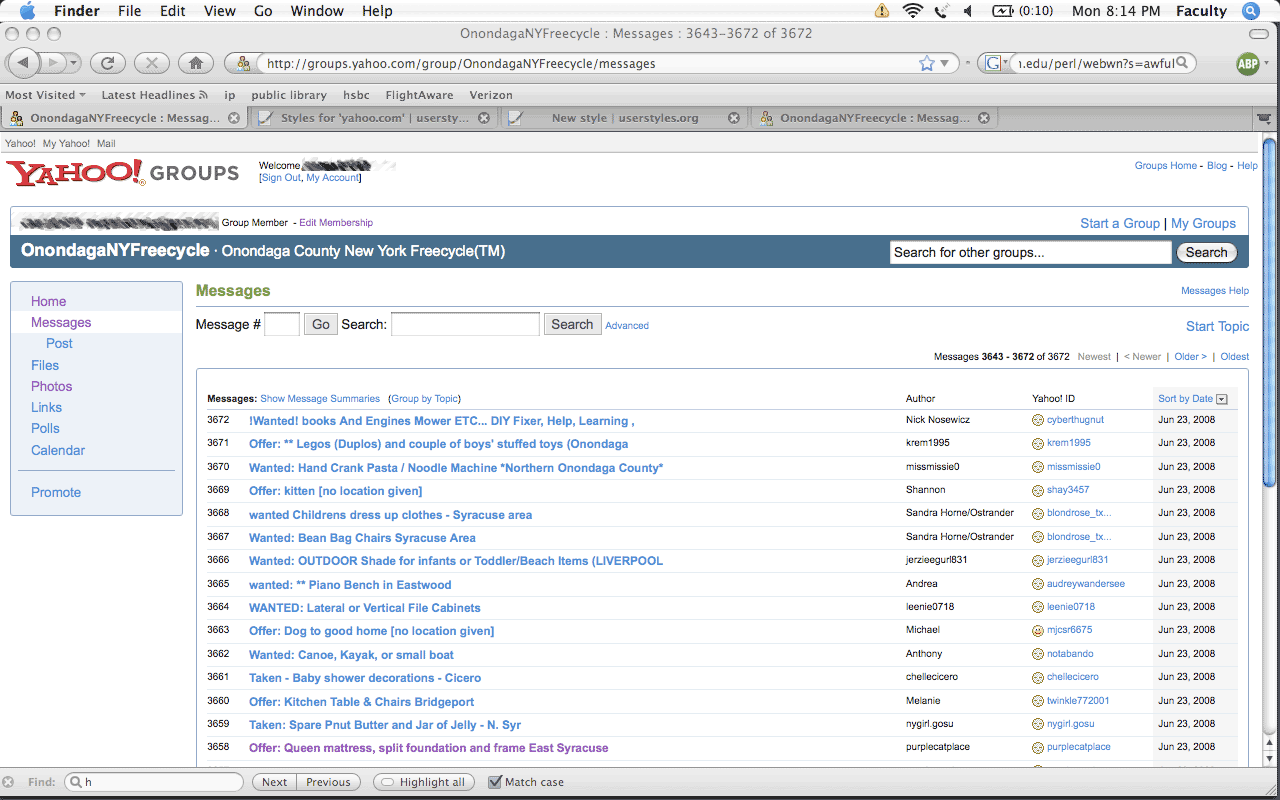1280x800 pixels.
Task: Click the Find text field
Action: tap(154, 782)
